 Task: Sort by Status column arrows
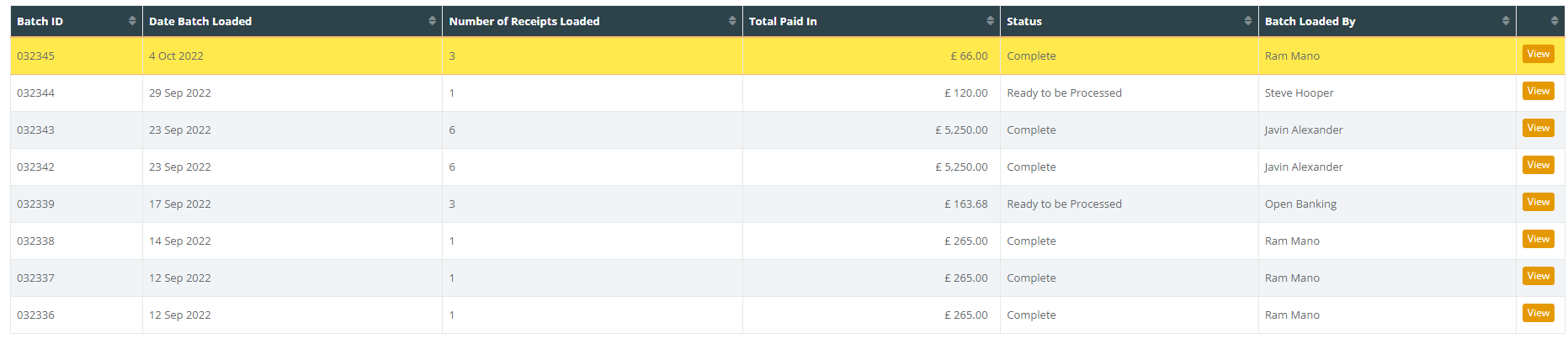(x=1248, y=21)
